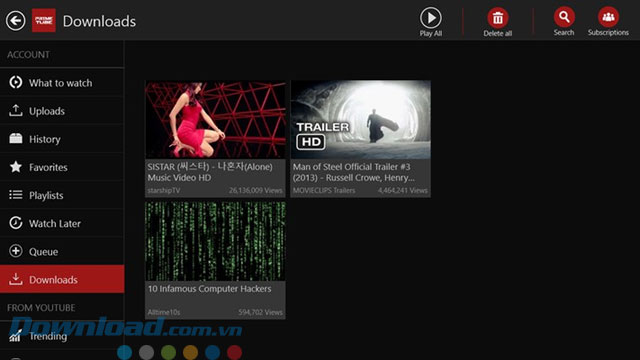Open Trending menu label
This screenshot has width=640, height=360.
(x=48, y=336)
